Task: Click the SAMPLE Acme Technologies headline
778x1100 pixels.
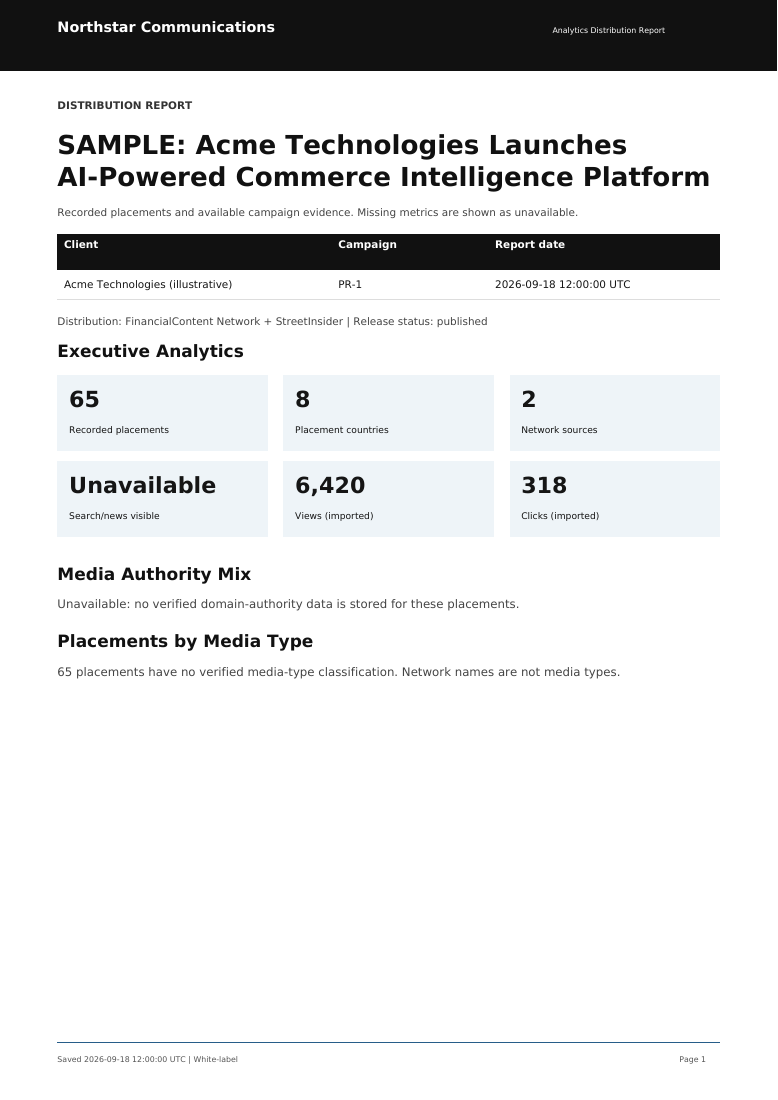Action: pyautogui.click(x=383, y=161)
